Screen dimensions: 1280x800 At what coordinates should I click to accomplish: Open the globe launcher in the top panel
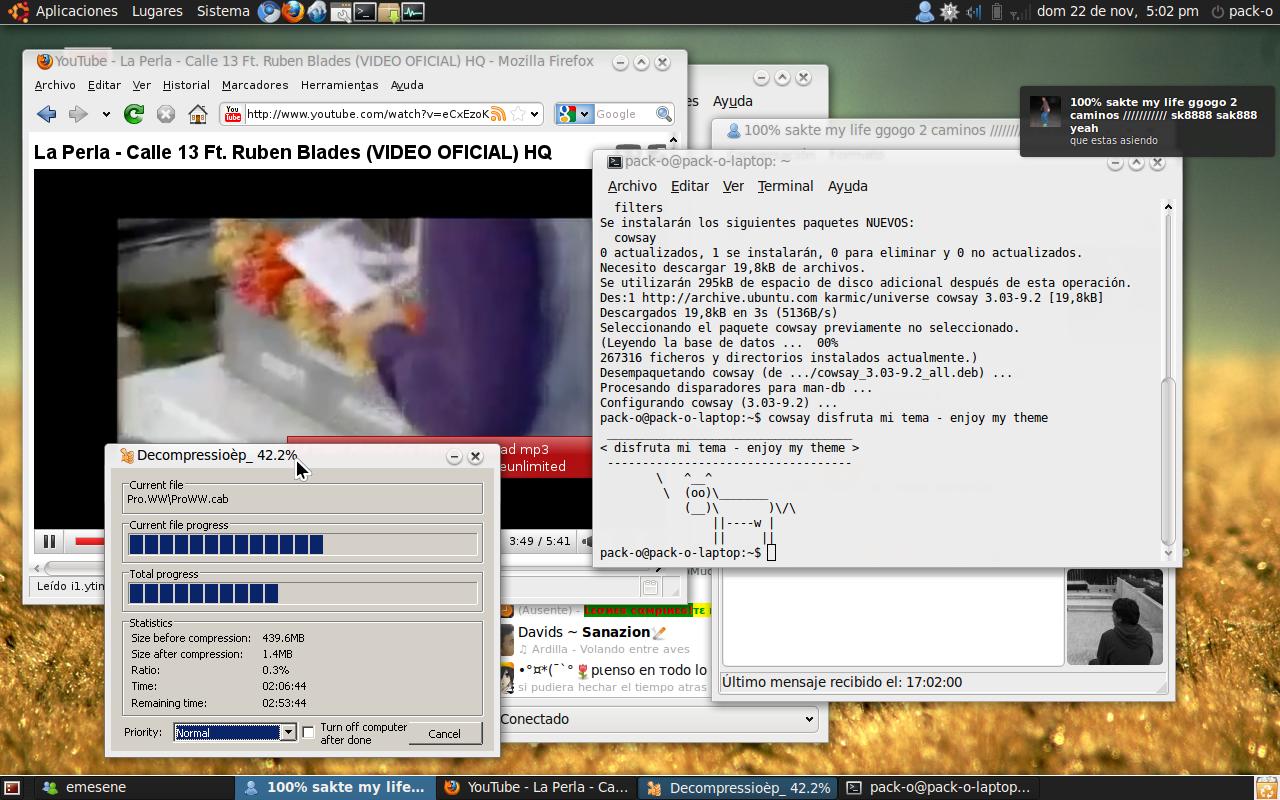coord(316,12)
